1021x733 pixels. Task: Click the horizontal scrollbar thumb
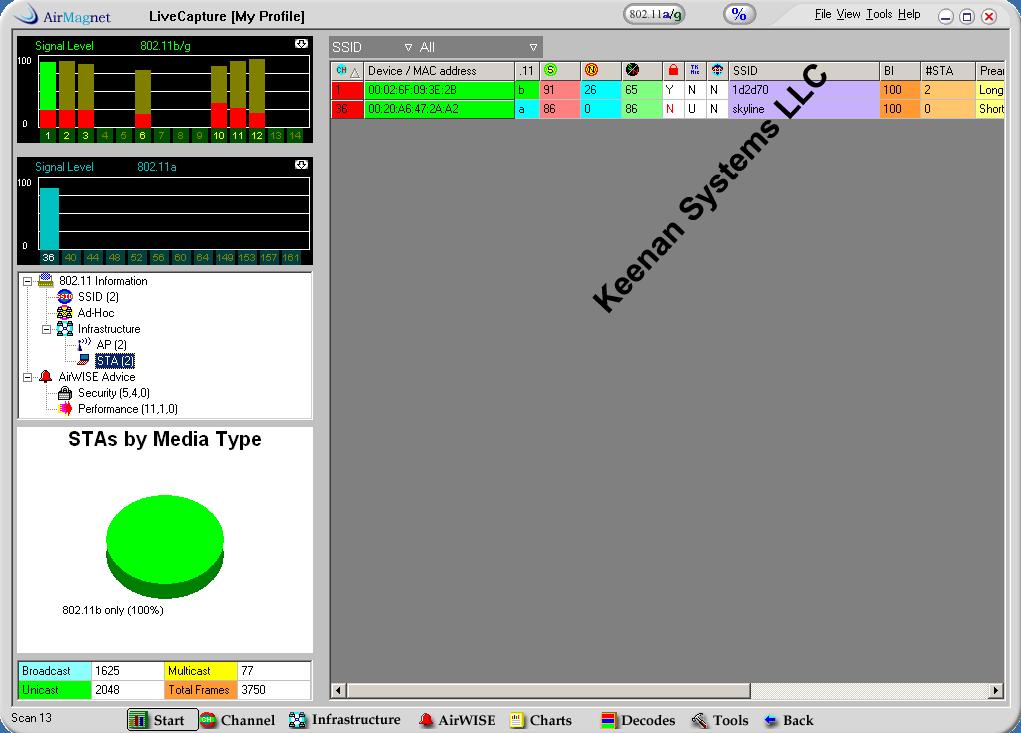coord(548,690)
